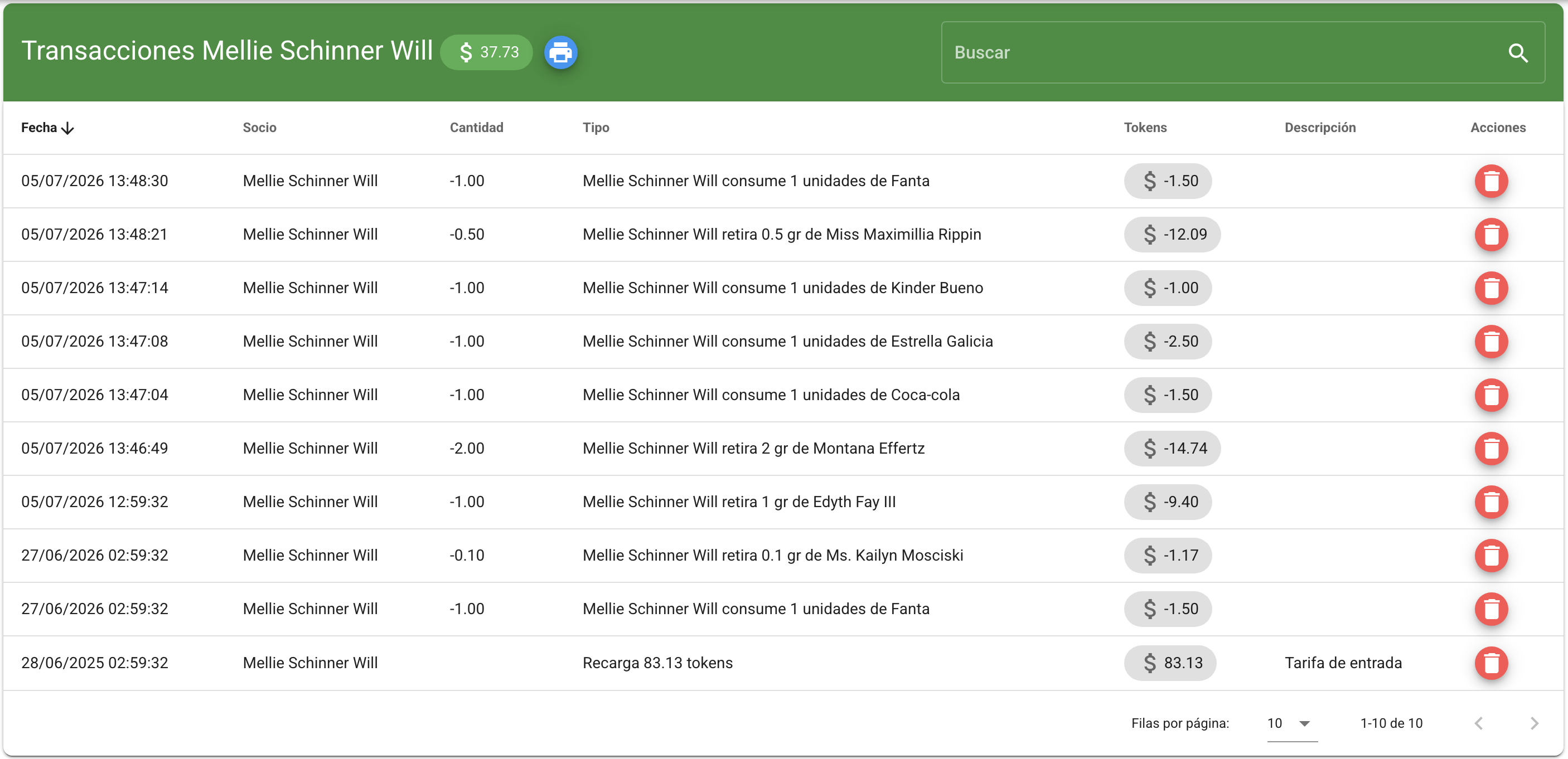Go to the previous page arrow
This screenshot has width=1568, height=759.
1479,723
